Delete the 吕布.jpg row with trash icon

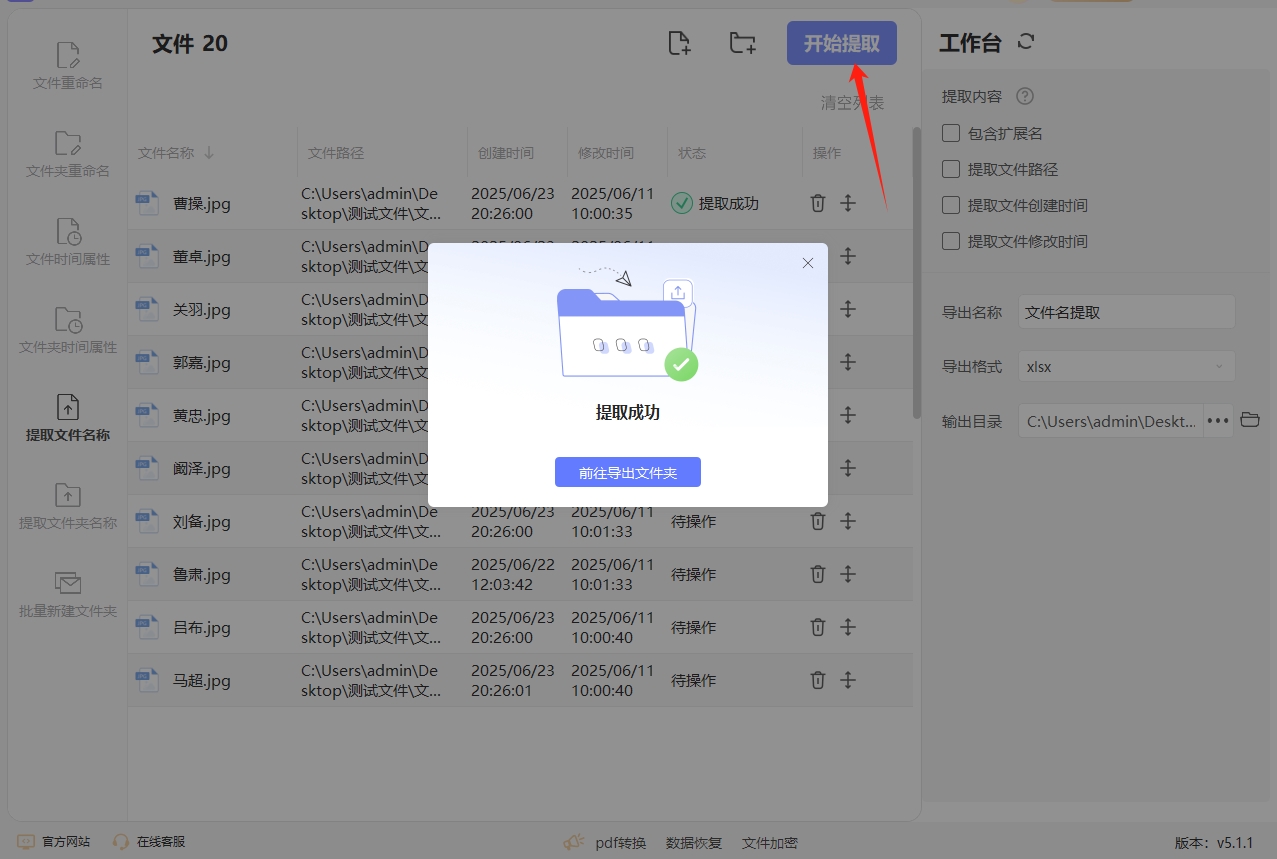[x=818, y=627]
